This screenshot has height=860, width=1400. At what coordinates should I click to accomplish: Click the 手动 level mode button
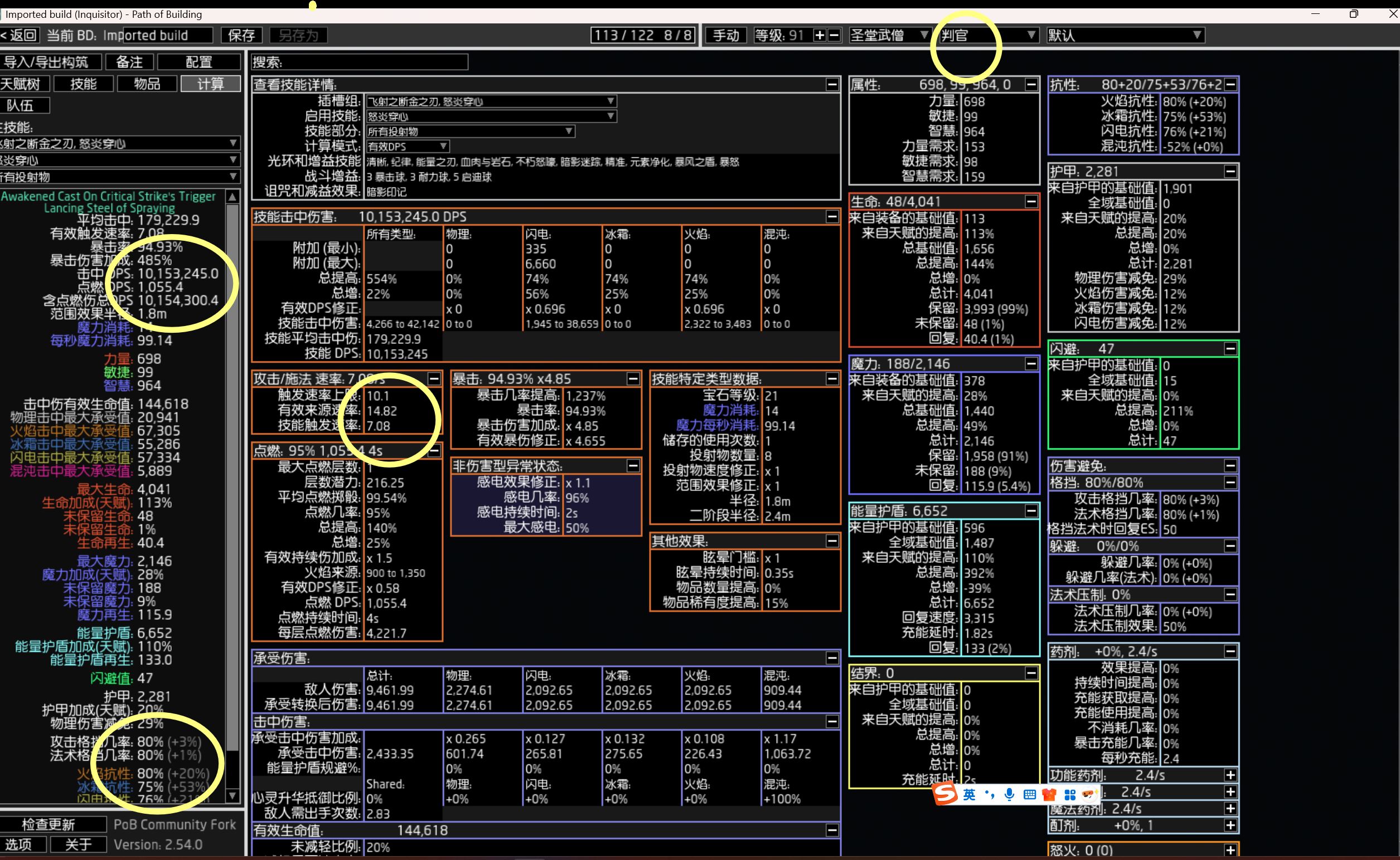click(726, 35)
